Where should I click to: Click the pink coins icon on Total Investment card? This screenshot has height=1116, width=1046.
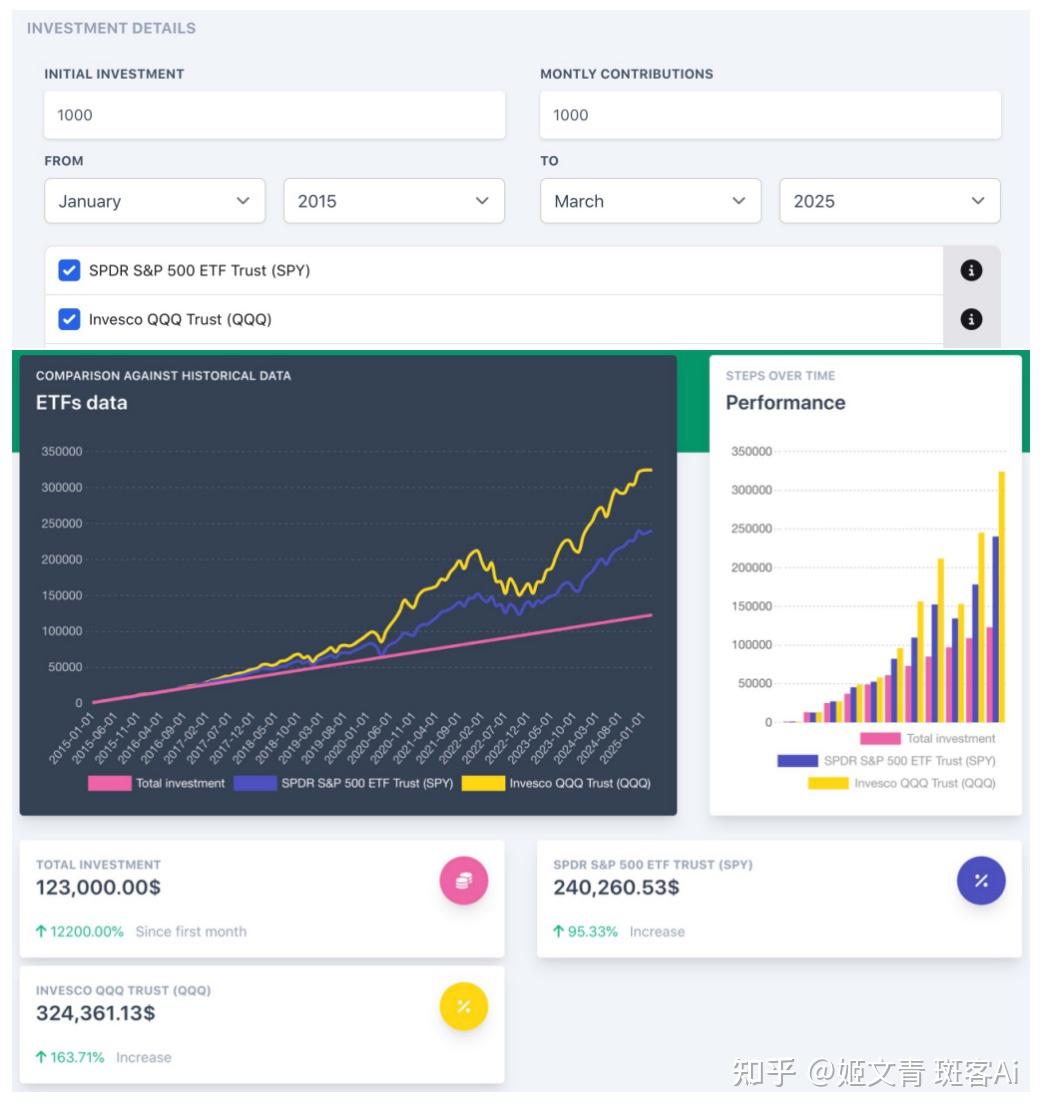pos(462,880)
